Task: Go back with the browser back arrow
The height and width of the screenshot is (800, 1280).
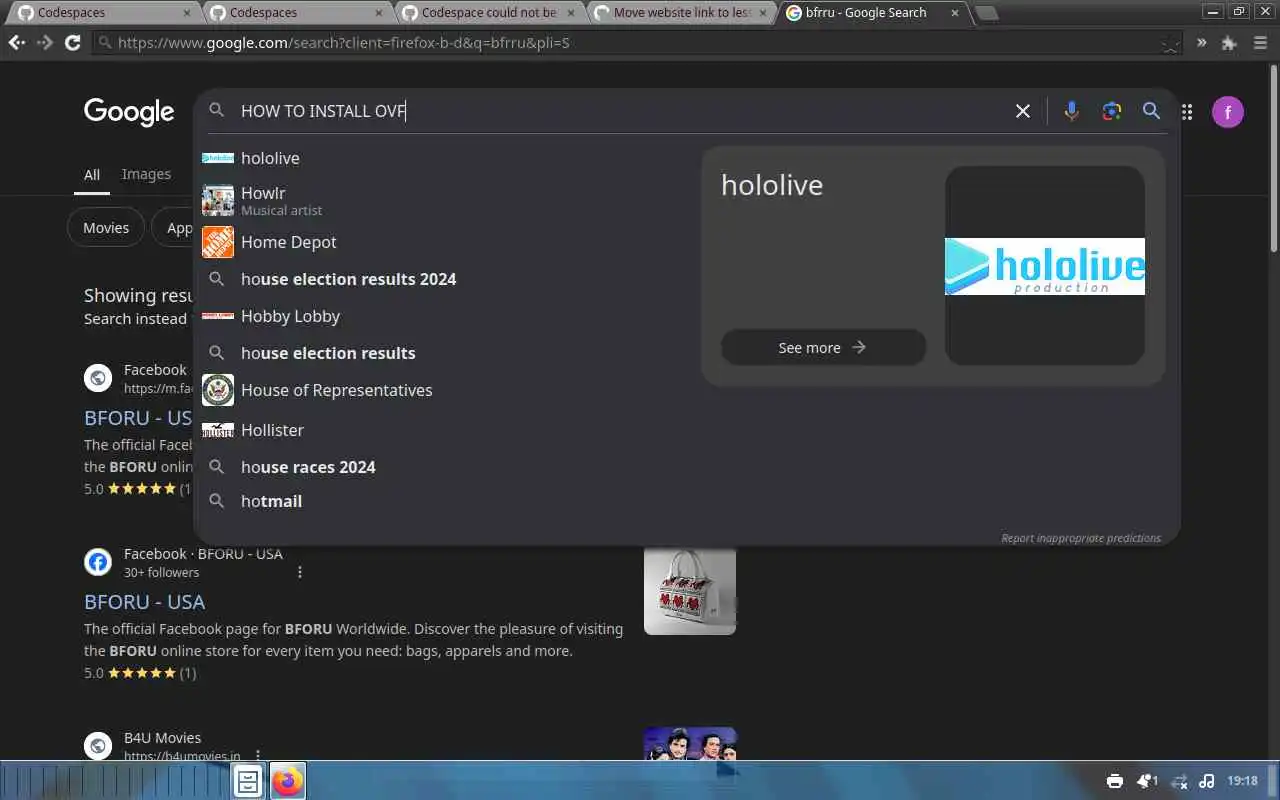Action: click(x=17, y=43)
